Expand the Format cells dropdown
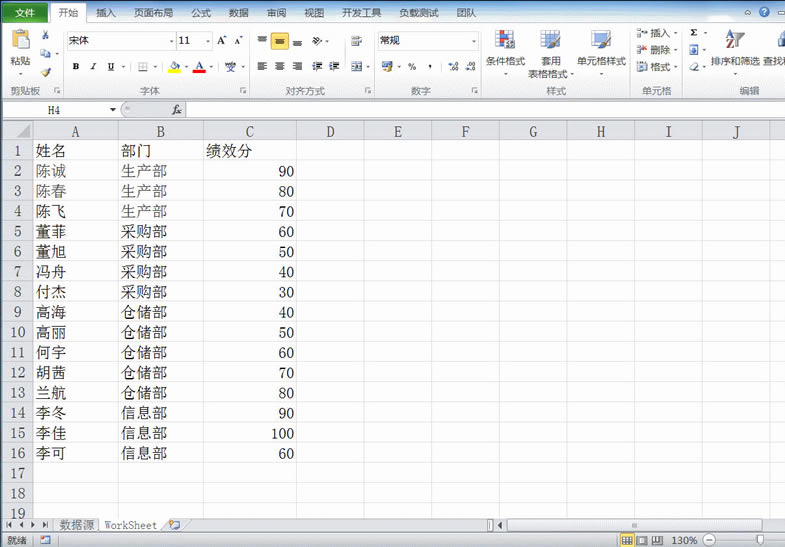The width and height of the screenshot is (785, 547). click(675, 67)
